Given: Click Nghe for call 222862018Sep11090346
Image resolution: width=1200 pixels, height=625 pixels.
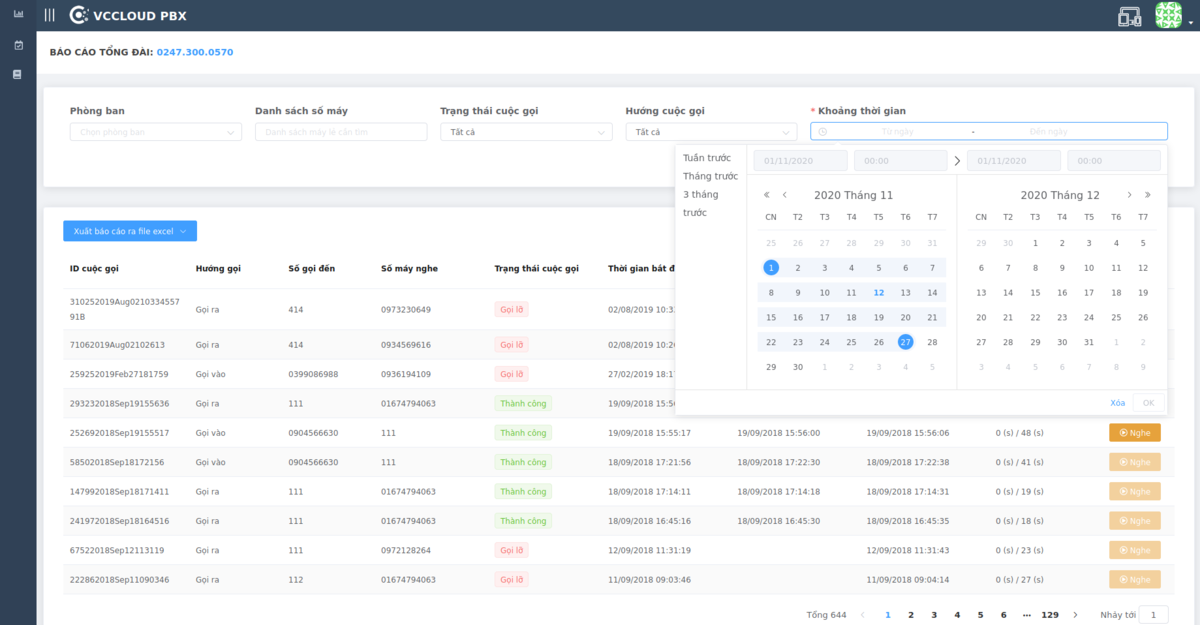Looking at the screenshot, I should point(1135,580).
